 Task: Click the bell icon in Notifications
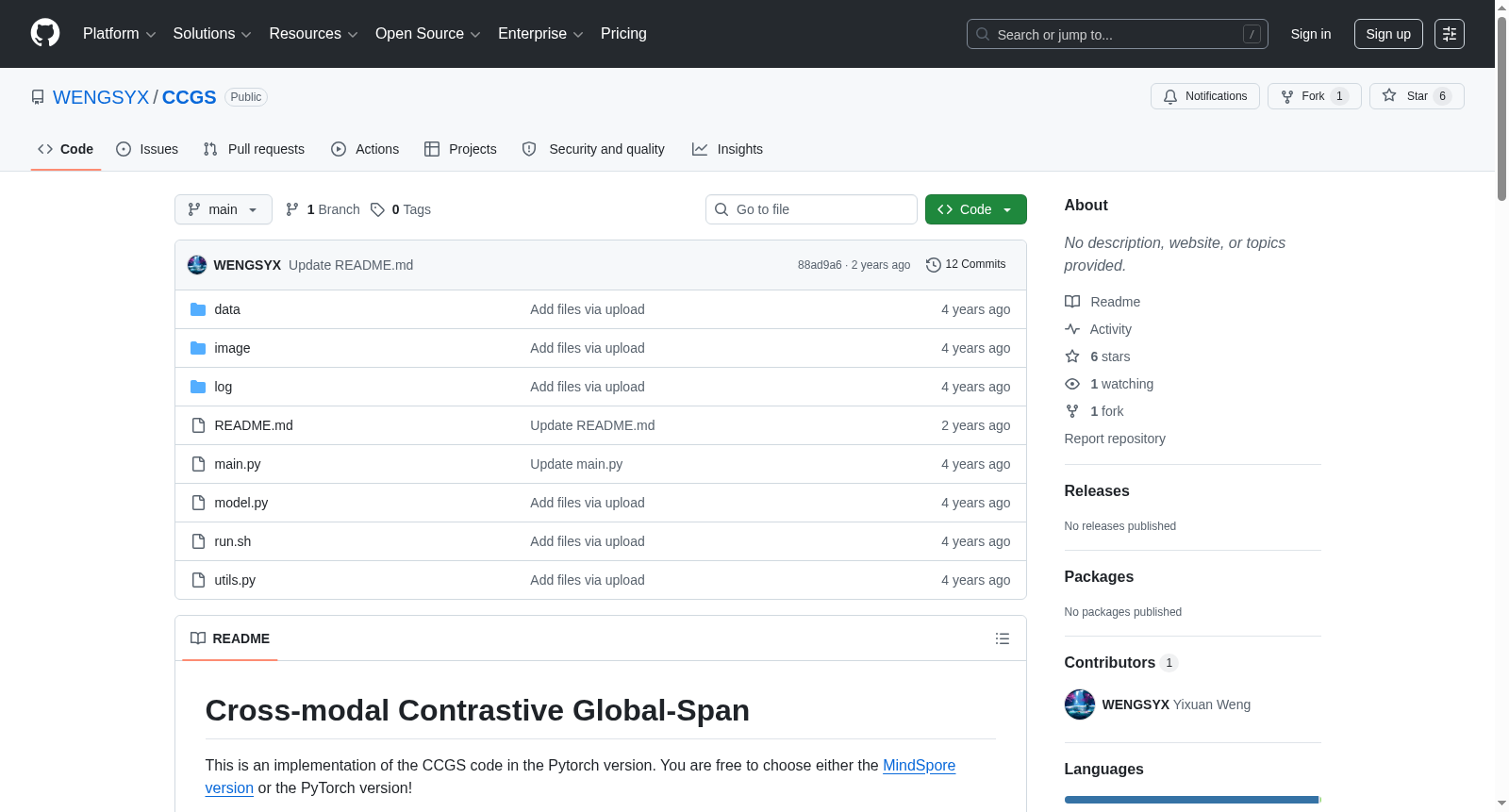click(x=1170, y=96)
